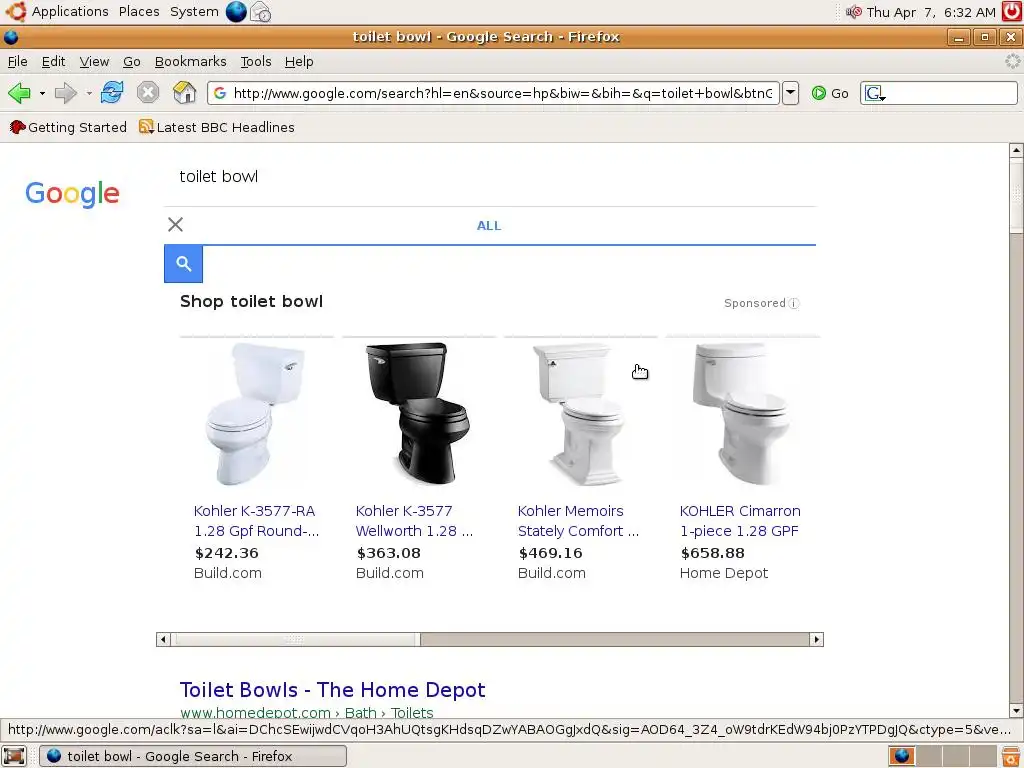Click the Latest BBC Headlines feed icon
1024x768 pixels.
tap(146, 127)
